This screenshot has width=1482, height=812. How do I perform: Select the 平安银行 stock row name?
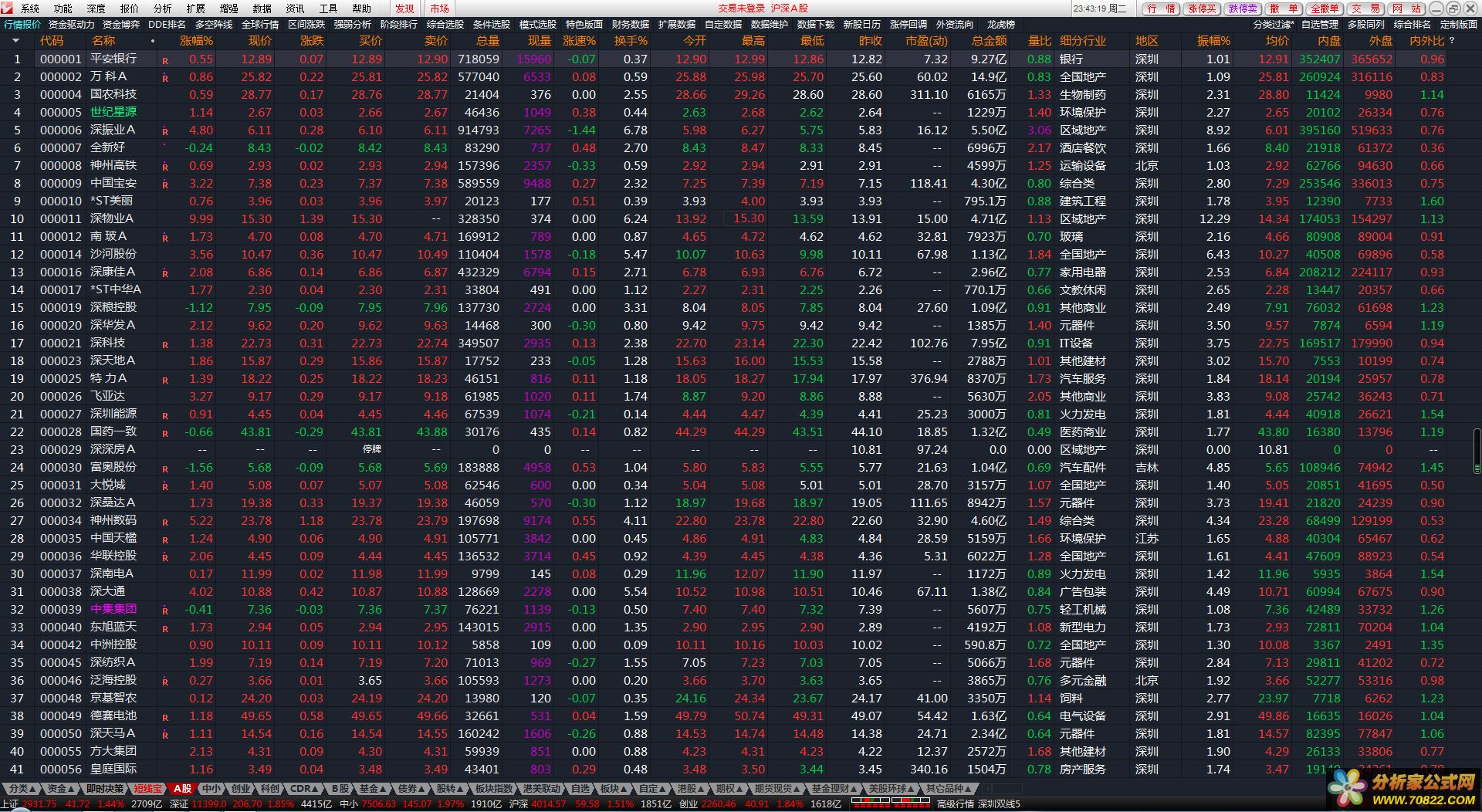click(113, 59)
